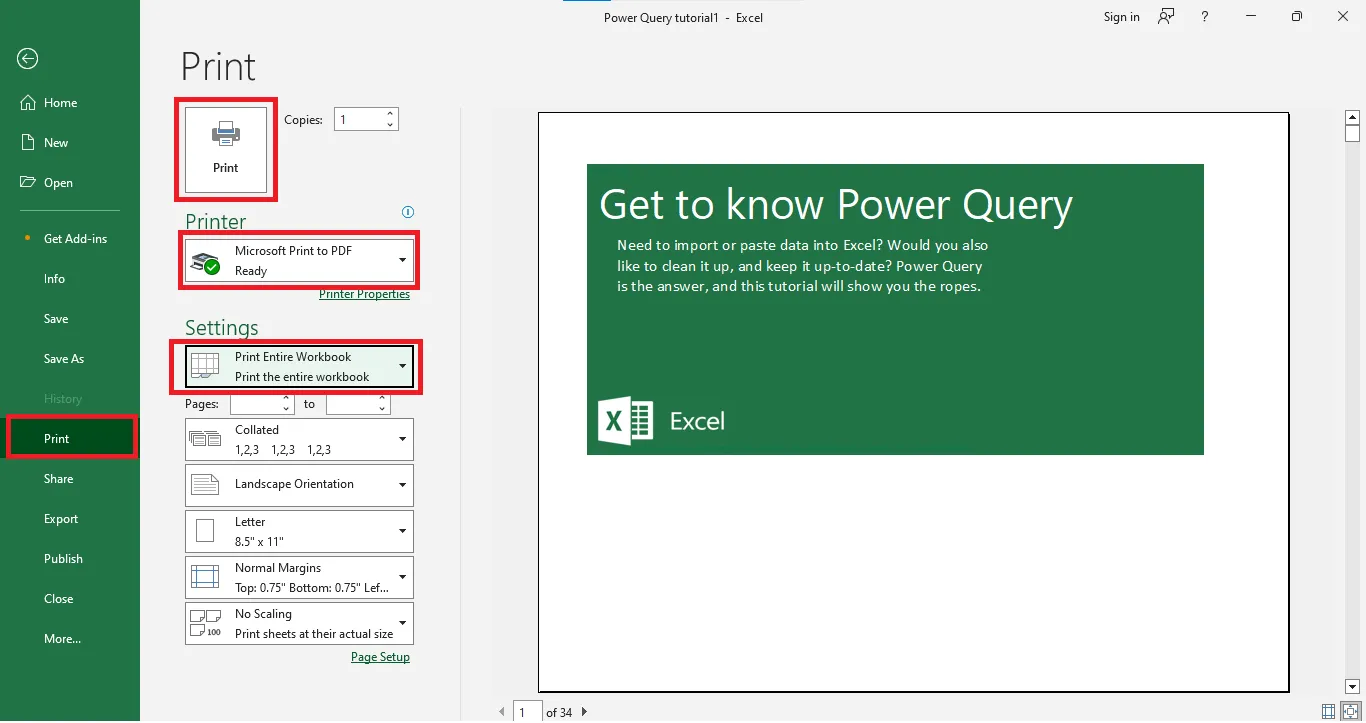The image size is (1366, 723).
Task: Open a new workbook via the New icon
Action: tap(28, 142)
